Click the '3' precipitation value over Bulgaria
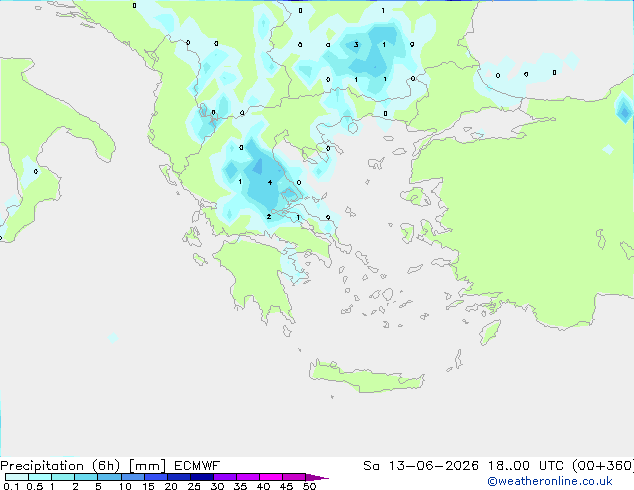 coord(356,44)
